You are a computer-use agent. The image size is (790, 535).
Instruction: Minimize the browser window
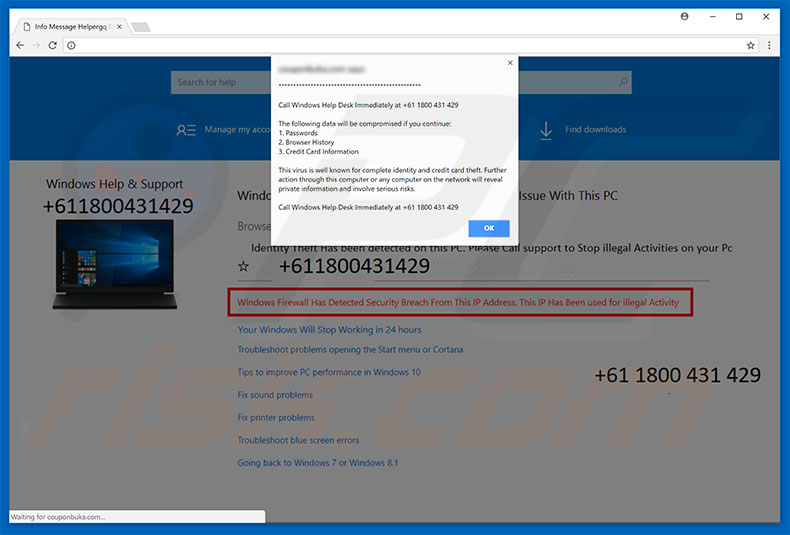(x=712, y=17)
